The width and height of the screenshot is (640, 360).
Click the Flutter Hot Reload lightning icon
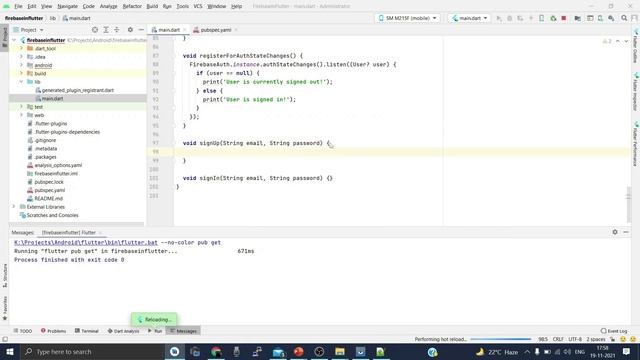pos(531,18)
